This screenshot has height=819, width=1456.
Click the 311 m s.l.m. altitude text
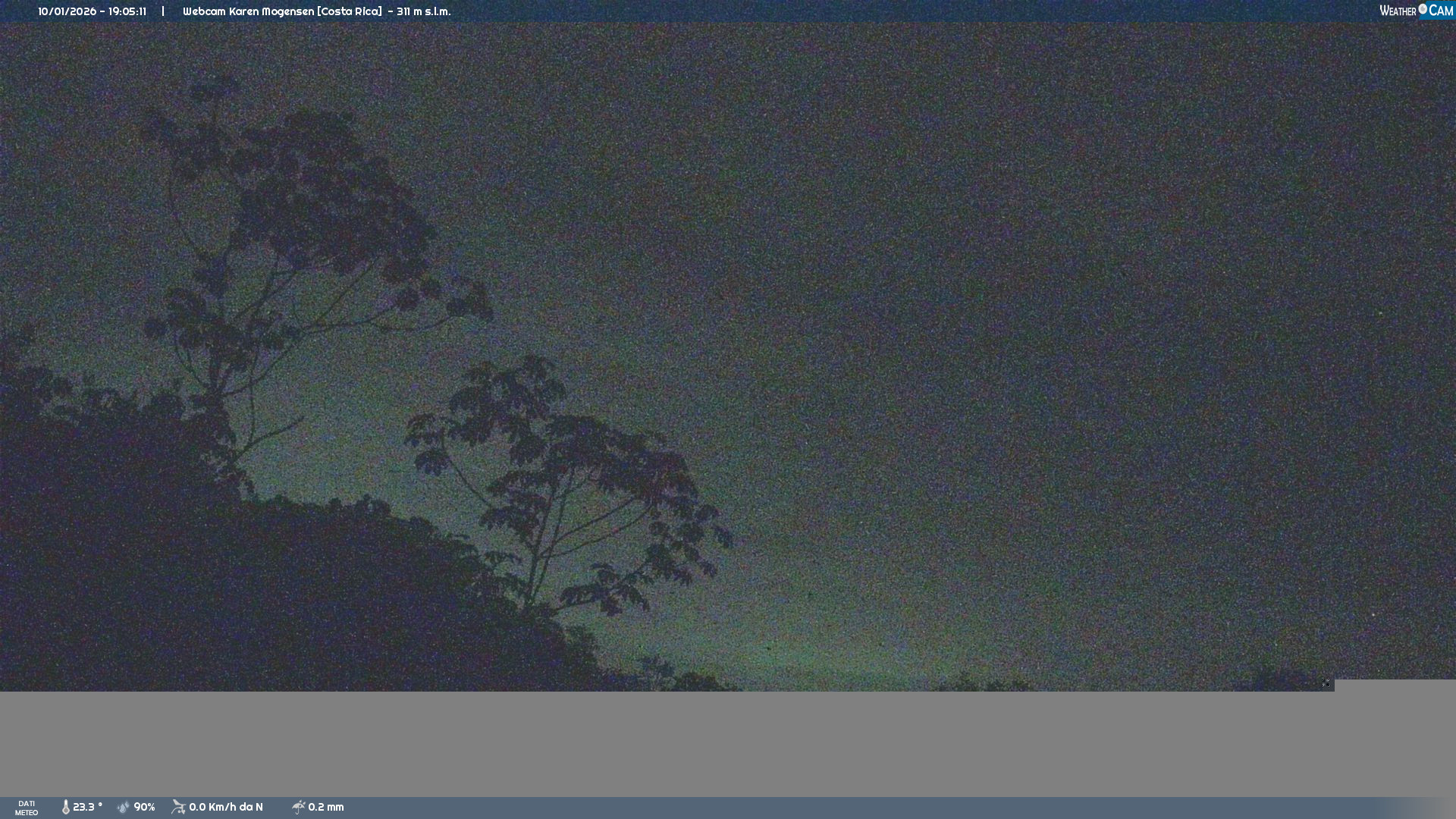(x=423, y=11)
